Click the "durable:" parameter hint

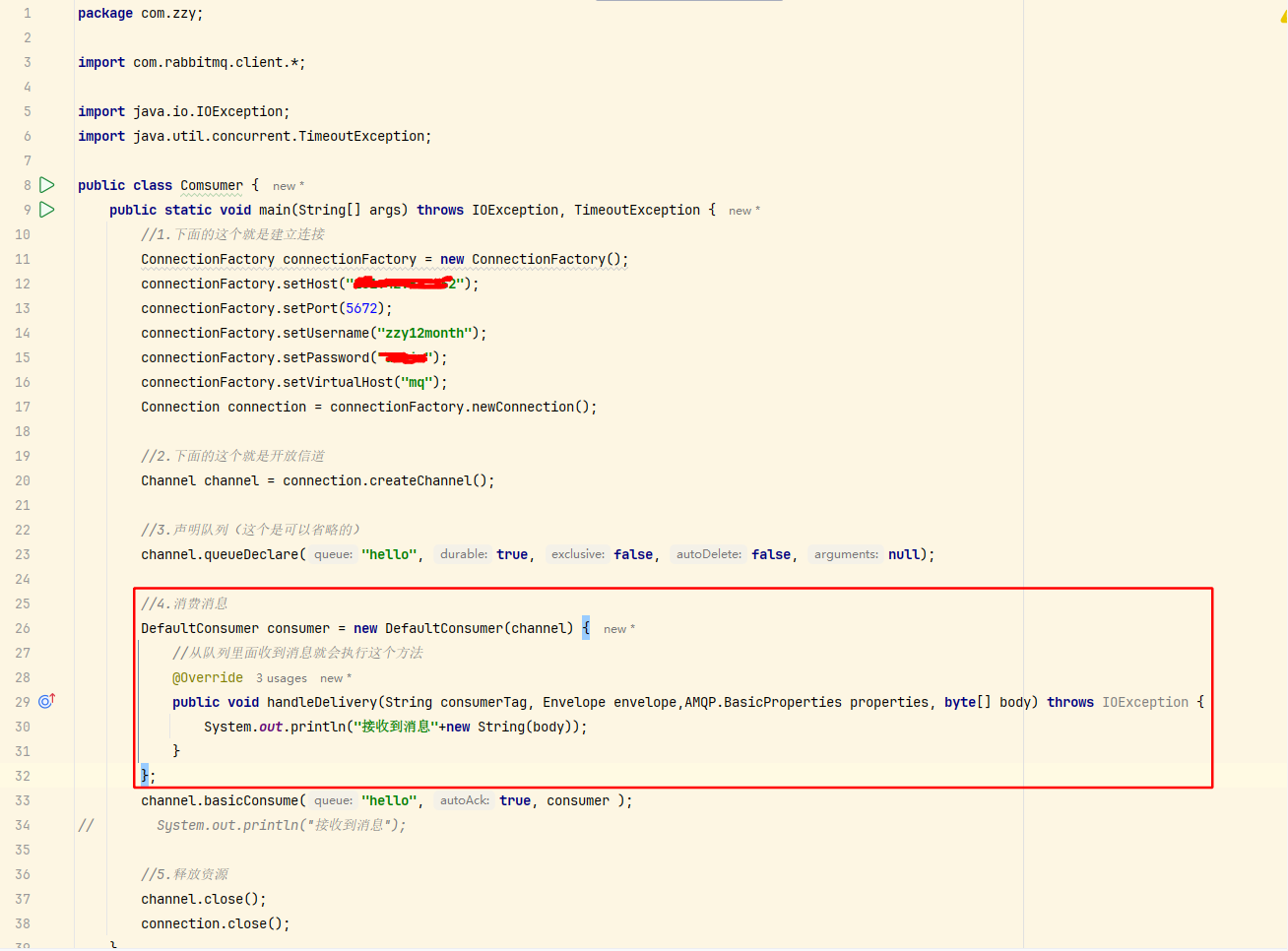point(464,554)
